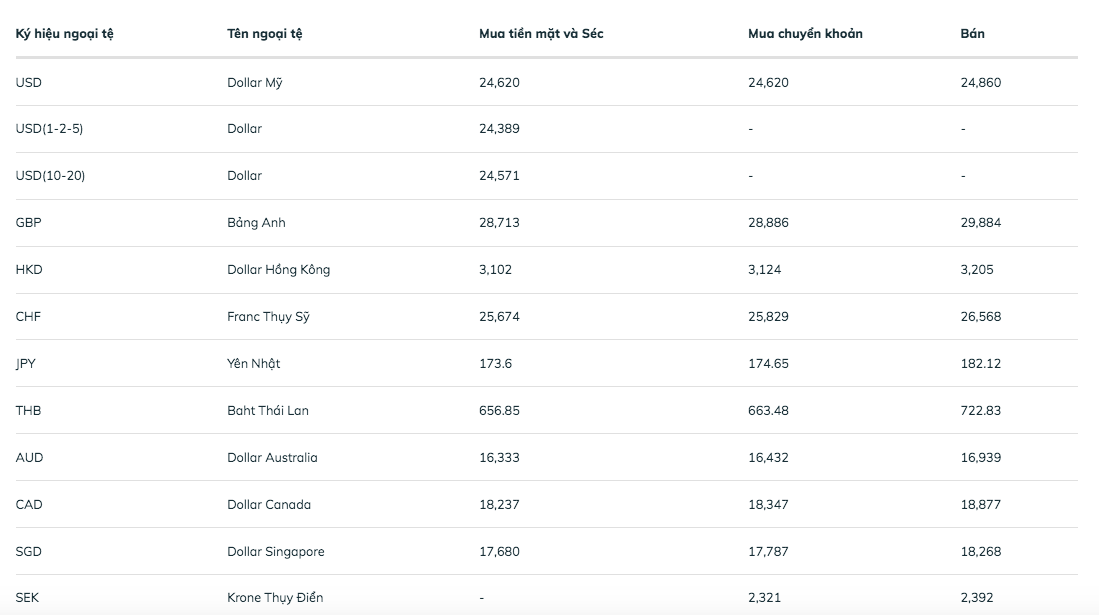
Task: Click the "Mua chuyển khoản" column header
Action: coord(805,34)
